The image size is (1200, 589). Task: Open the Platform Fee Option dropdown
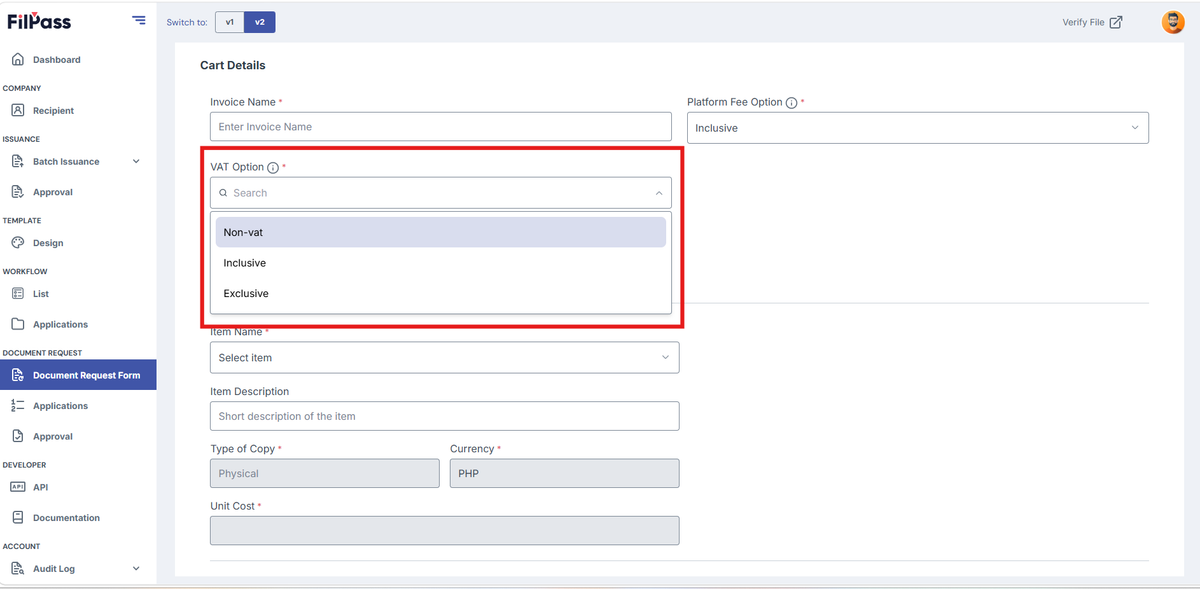point(917,128)
